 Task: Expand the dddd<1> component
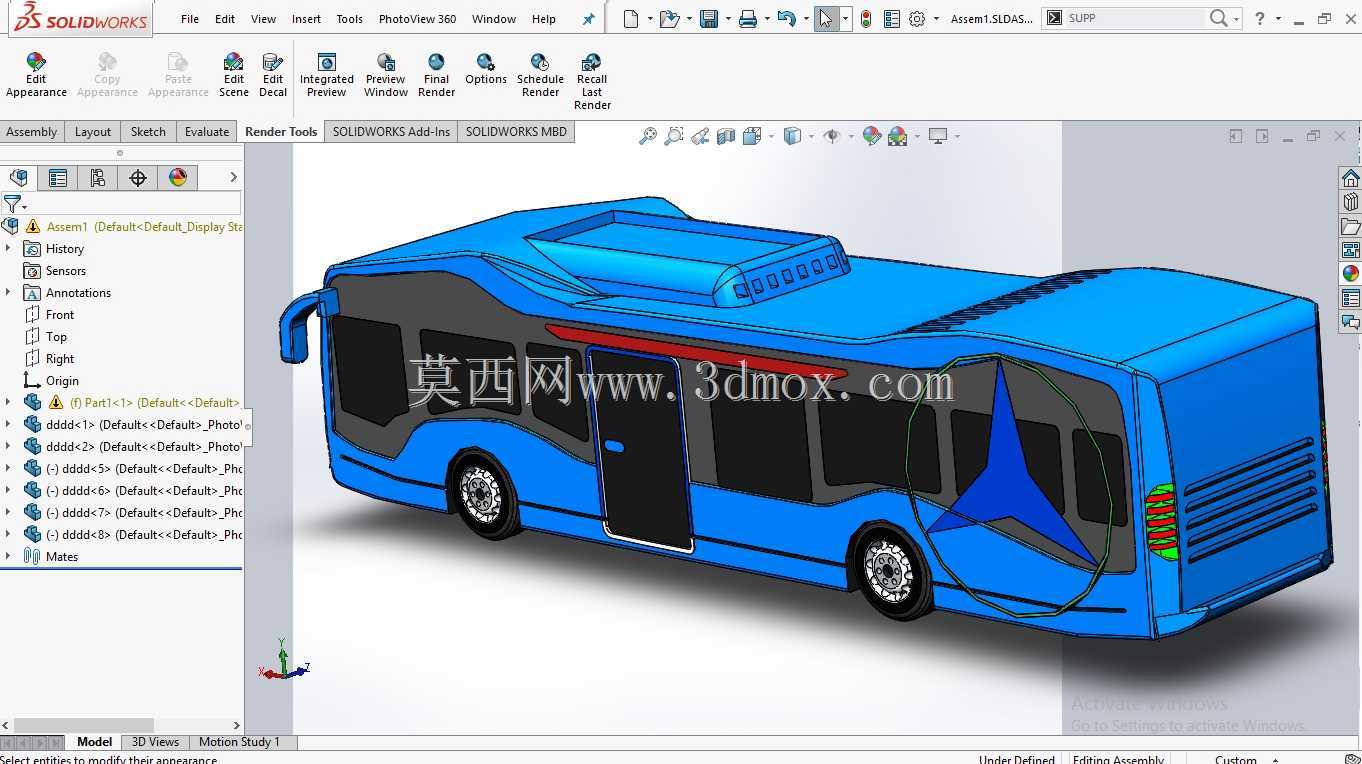8,424
